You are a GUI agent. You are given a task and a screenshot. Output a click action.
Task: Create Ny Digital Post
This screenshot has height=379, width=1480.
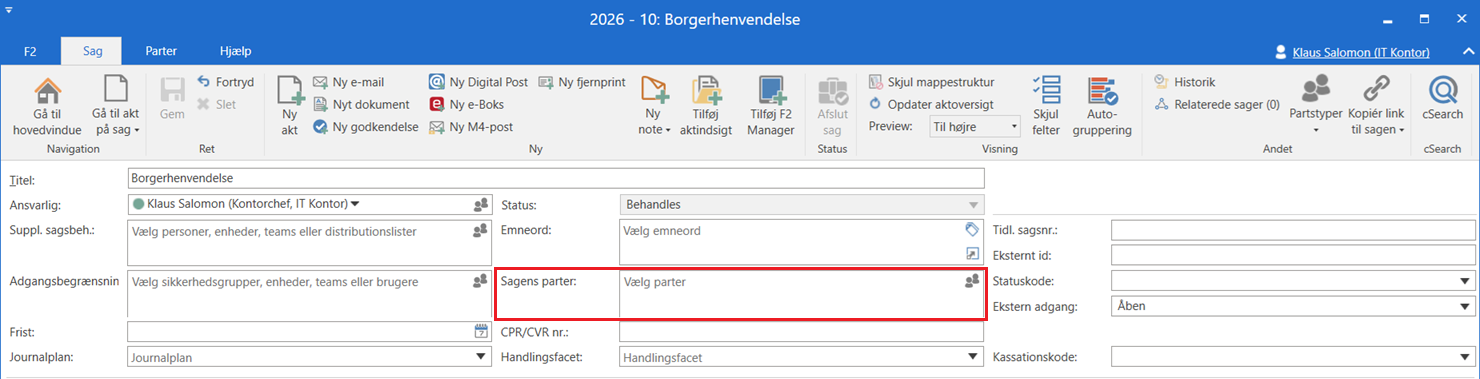click(x=478, y=82)
